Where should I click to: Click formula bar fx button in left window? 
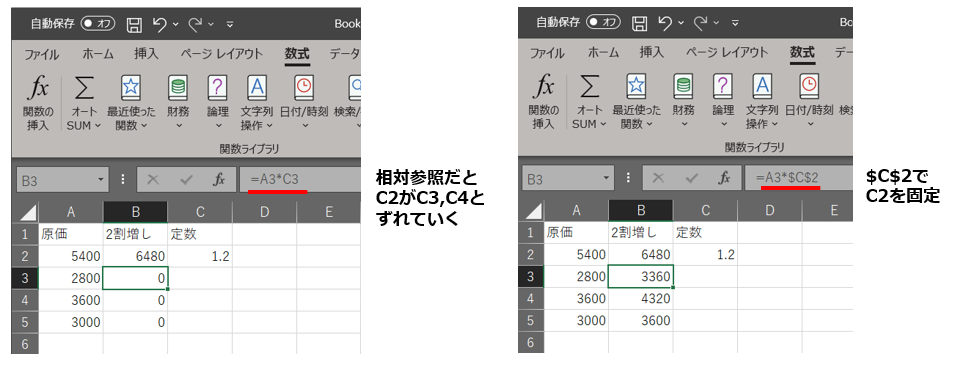point(219,180)
